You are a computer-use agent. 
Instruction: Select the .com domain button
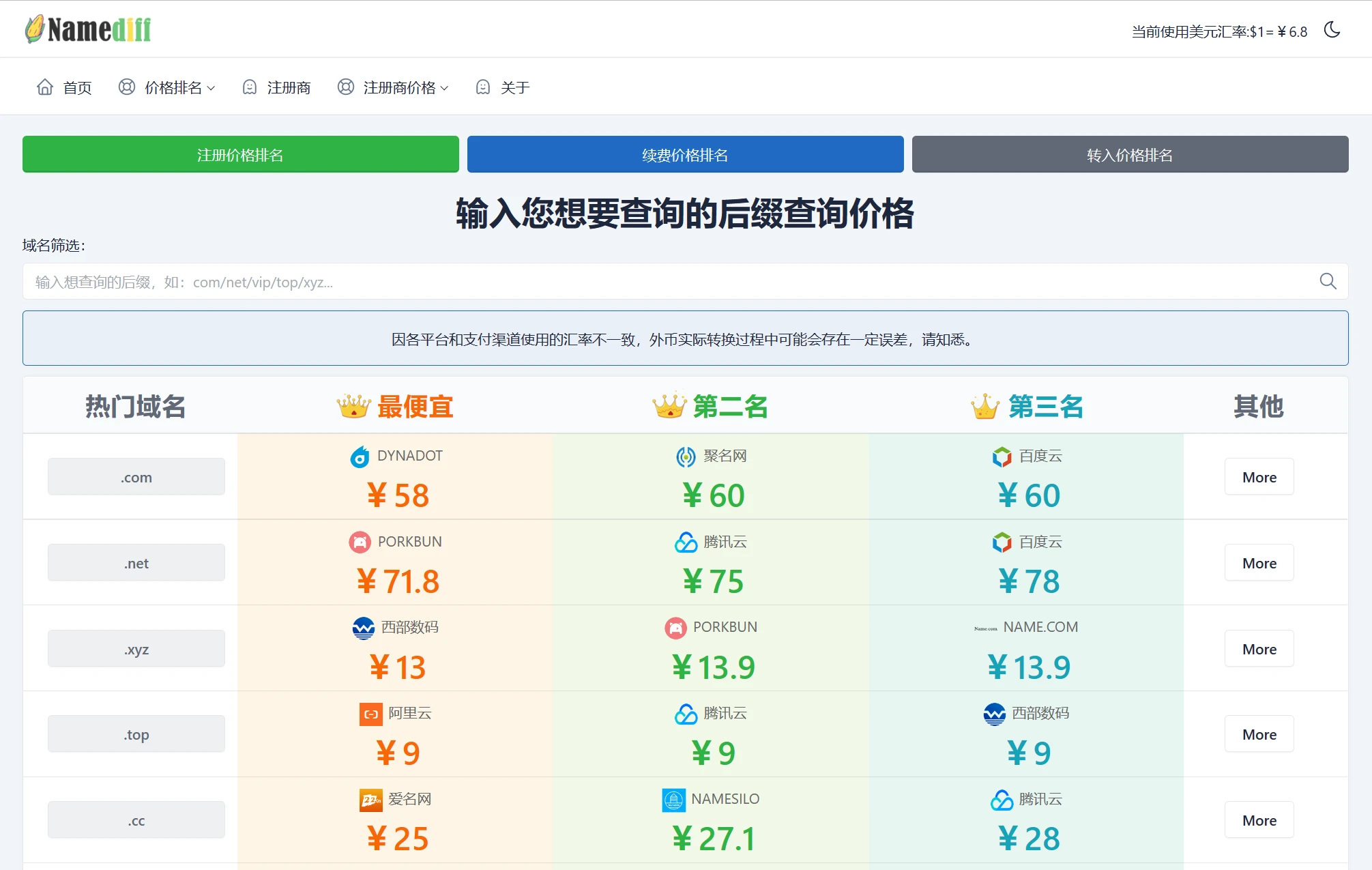click(x=136, y=477)
